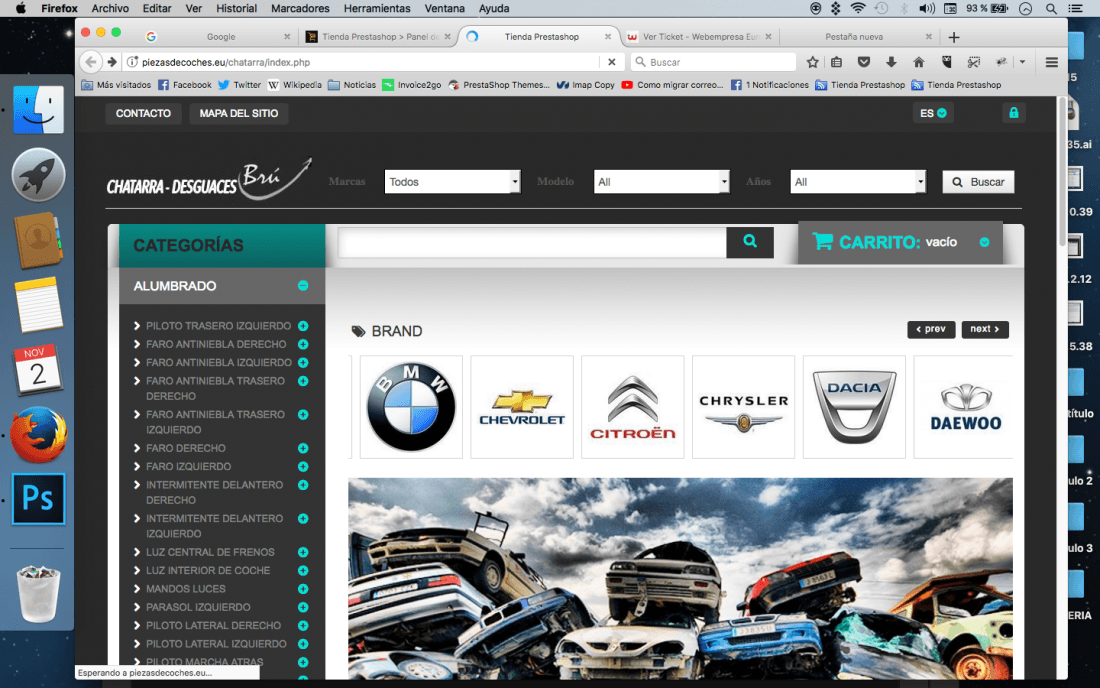
Task: Expand PARASOL IZQUIERDO plus icon
Action: 303,607
